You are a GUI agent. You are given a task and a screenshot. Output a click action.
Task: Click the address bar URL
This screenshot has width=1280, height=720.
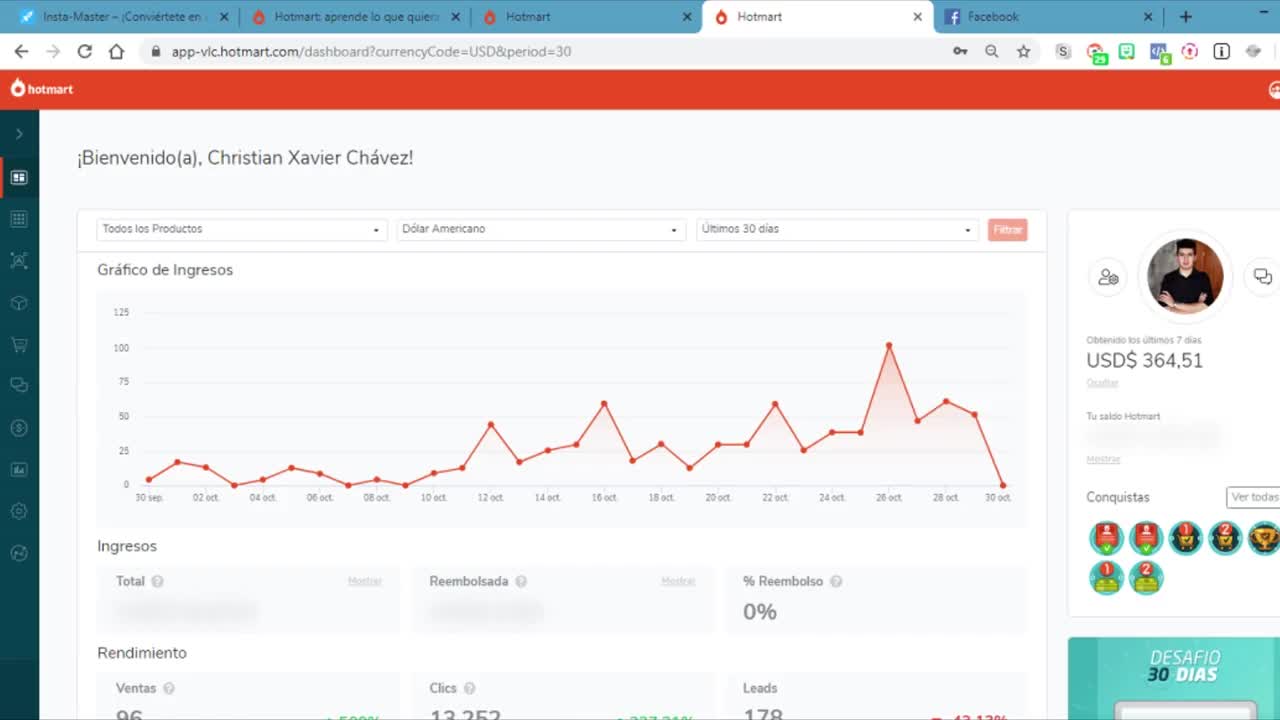coord(371,51)
